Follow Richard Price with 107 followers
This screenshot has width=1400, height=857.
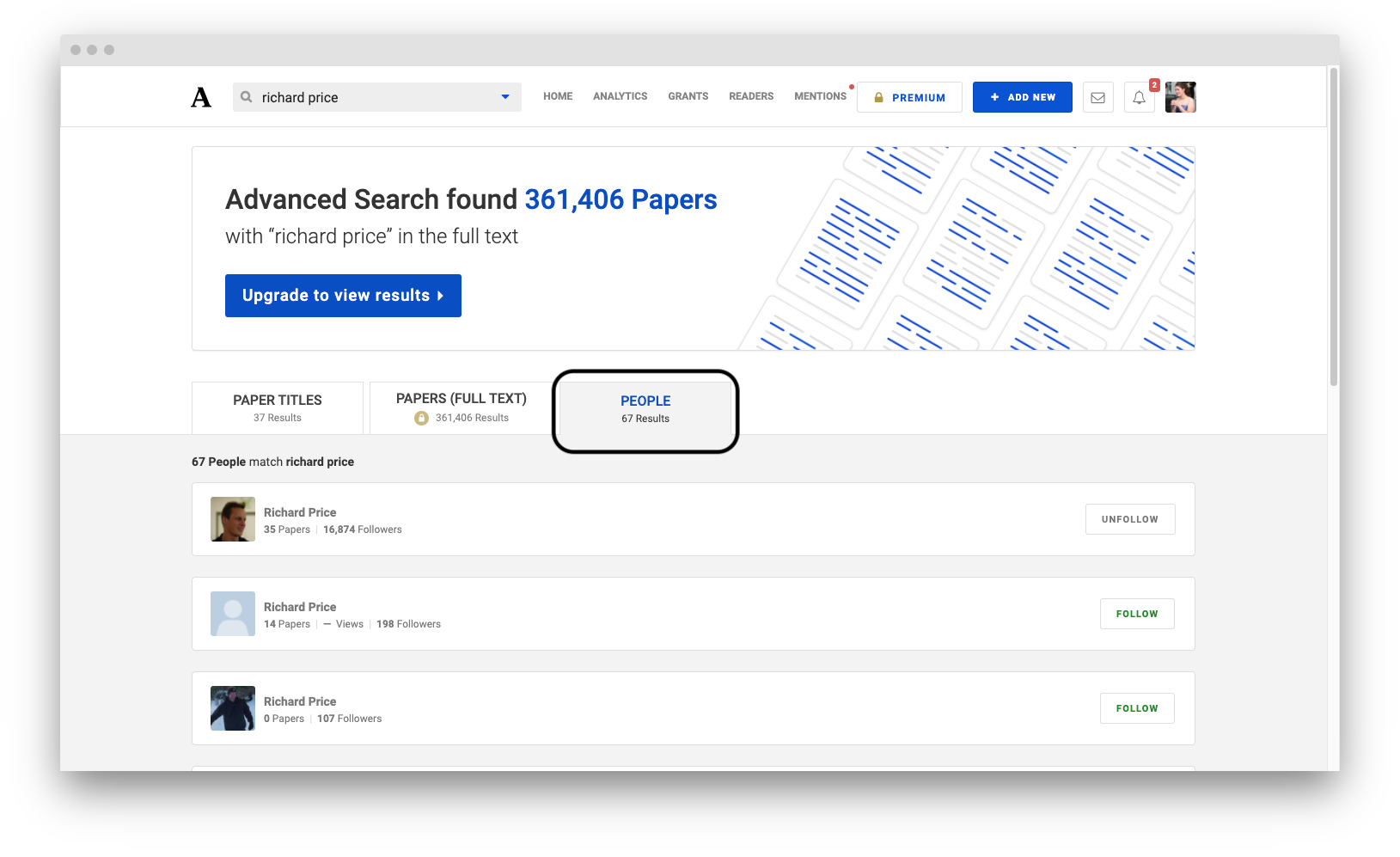1137,708
